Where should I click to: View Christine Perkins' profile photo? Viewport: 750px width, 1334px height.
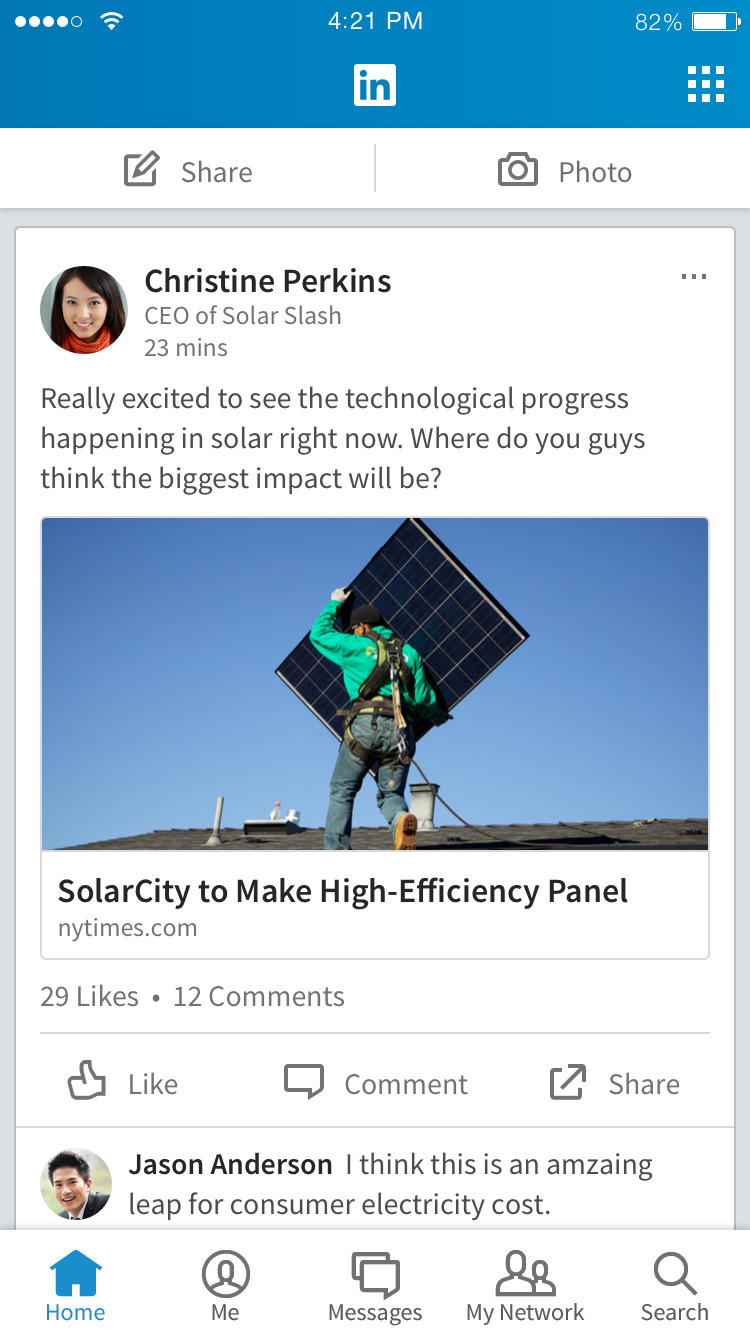84,310
